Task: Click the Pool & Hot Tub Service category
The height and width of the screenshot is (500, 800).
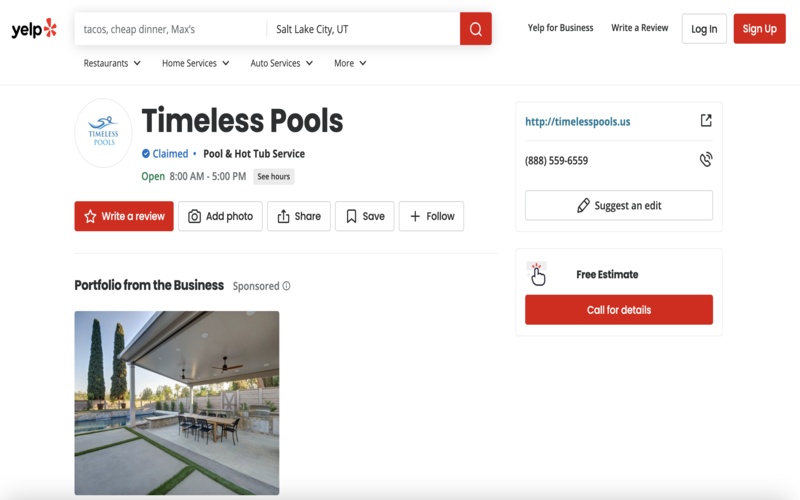Action: tap(254, 154)
